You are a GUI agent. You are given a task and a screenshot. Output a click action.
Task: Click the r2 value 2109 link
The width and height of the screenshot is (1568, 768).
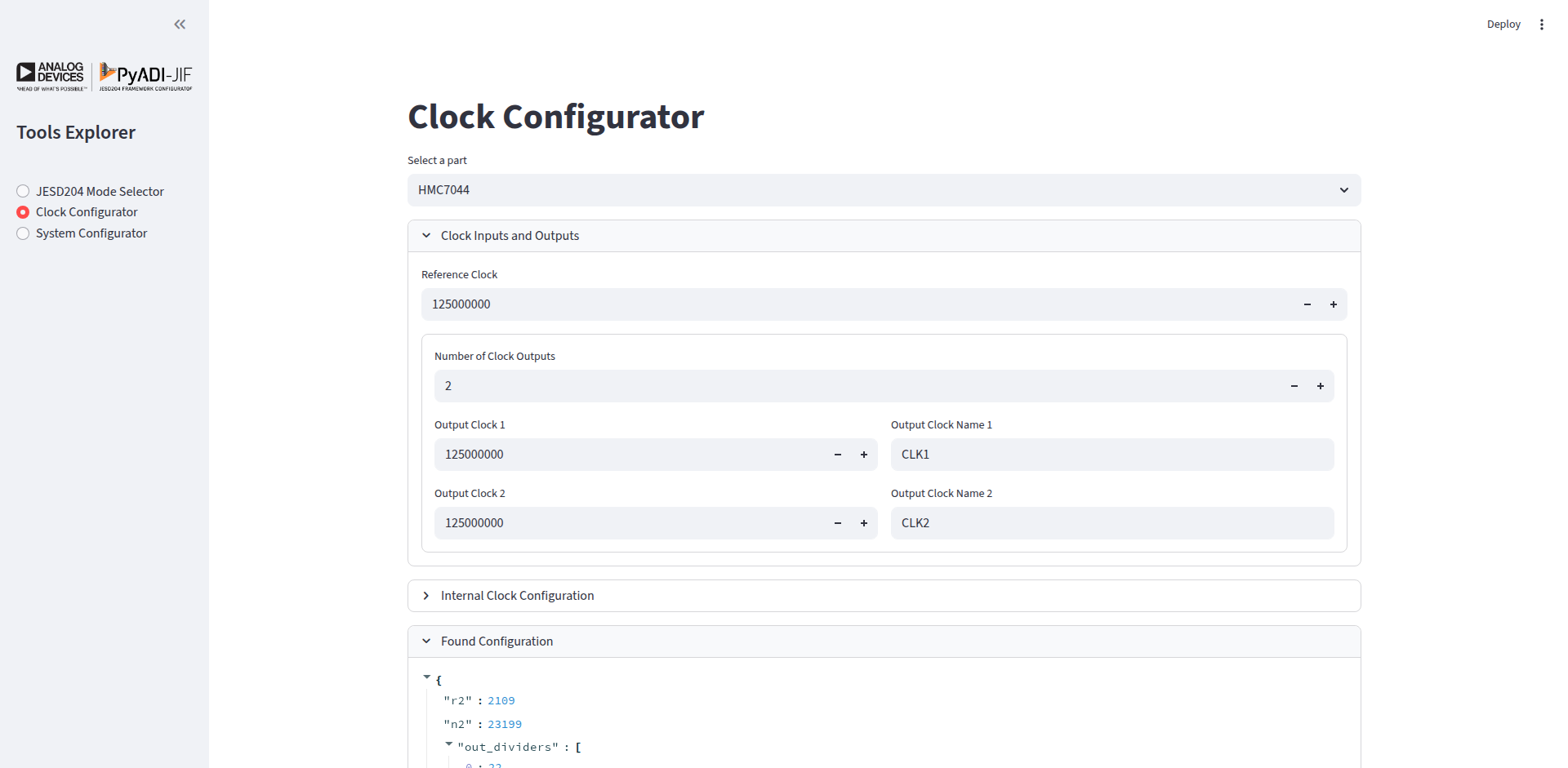click(x=501, y=700)
